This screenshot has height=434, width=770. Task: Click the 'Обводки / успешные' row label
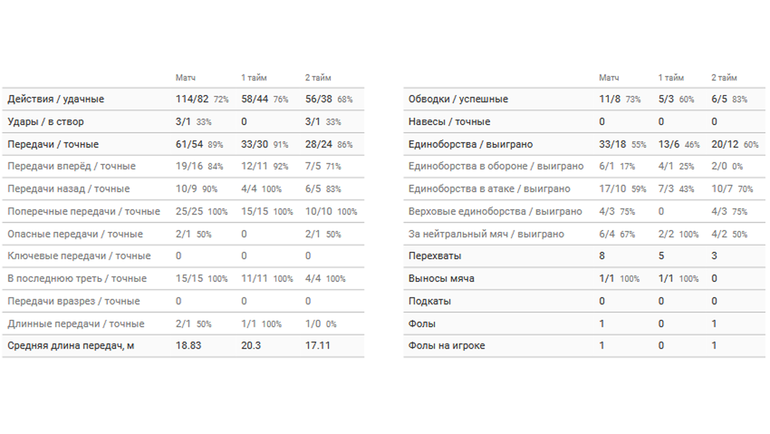459,99
